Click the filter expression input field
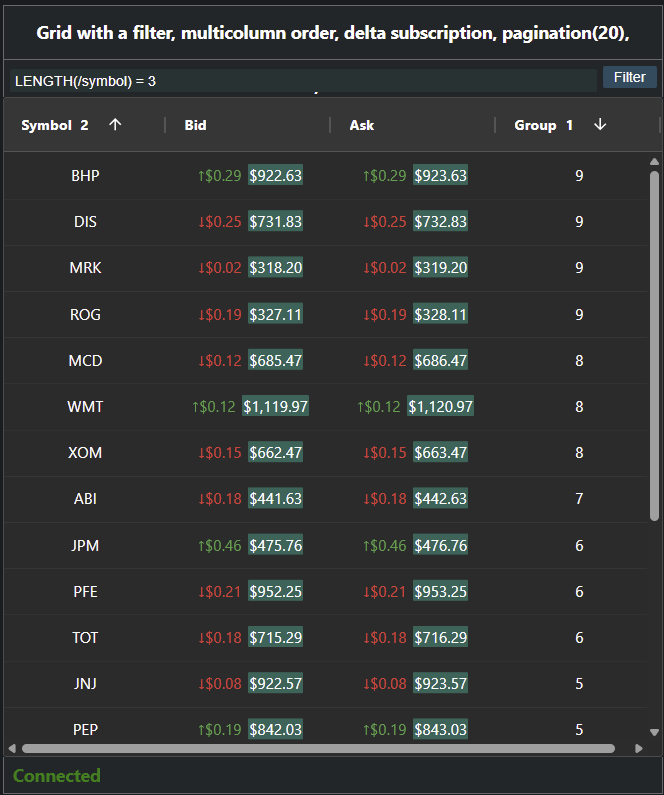The height and width of the screenshot is (795, 664). click(300, 80)
